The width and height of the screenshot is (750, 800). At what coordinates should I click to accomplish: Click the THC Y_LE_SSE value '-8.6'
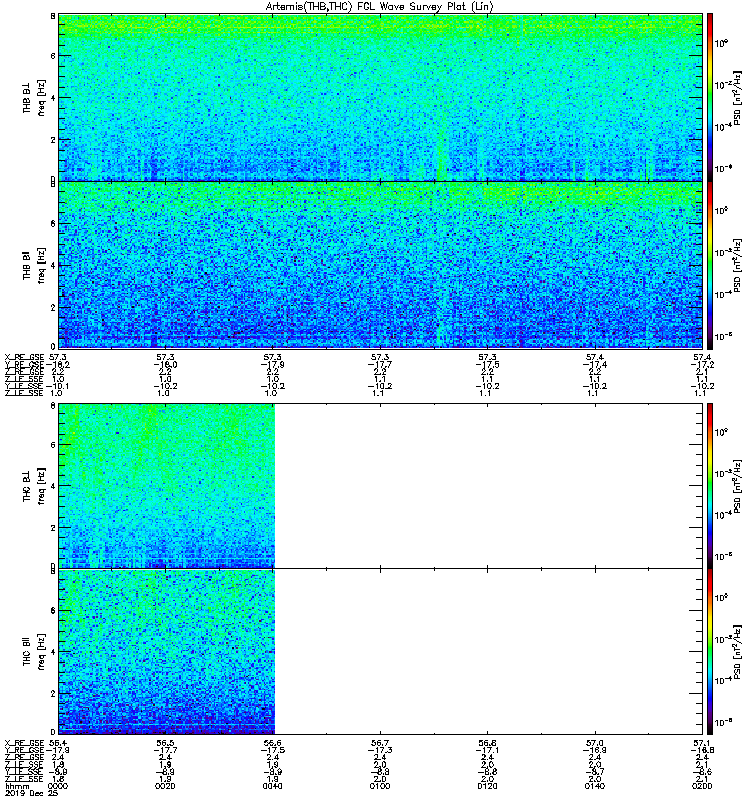pos(703,771)
